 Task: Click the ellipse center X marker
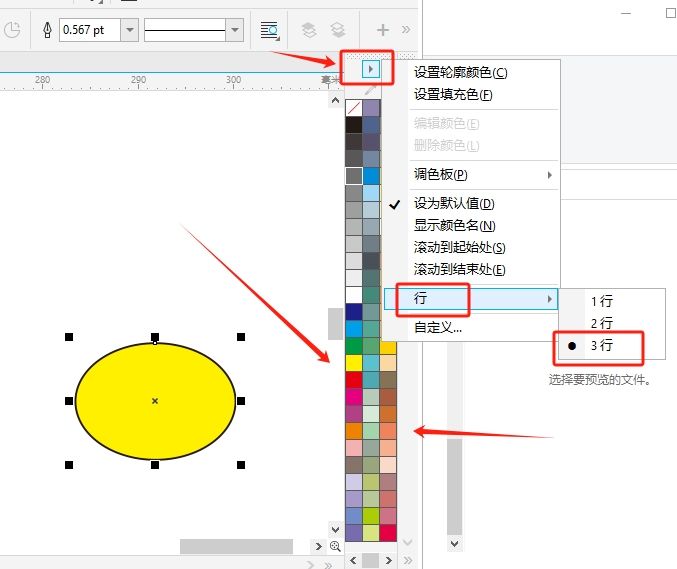coord(155,401)
